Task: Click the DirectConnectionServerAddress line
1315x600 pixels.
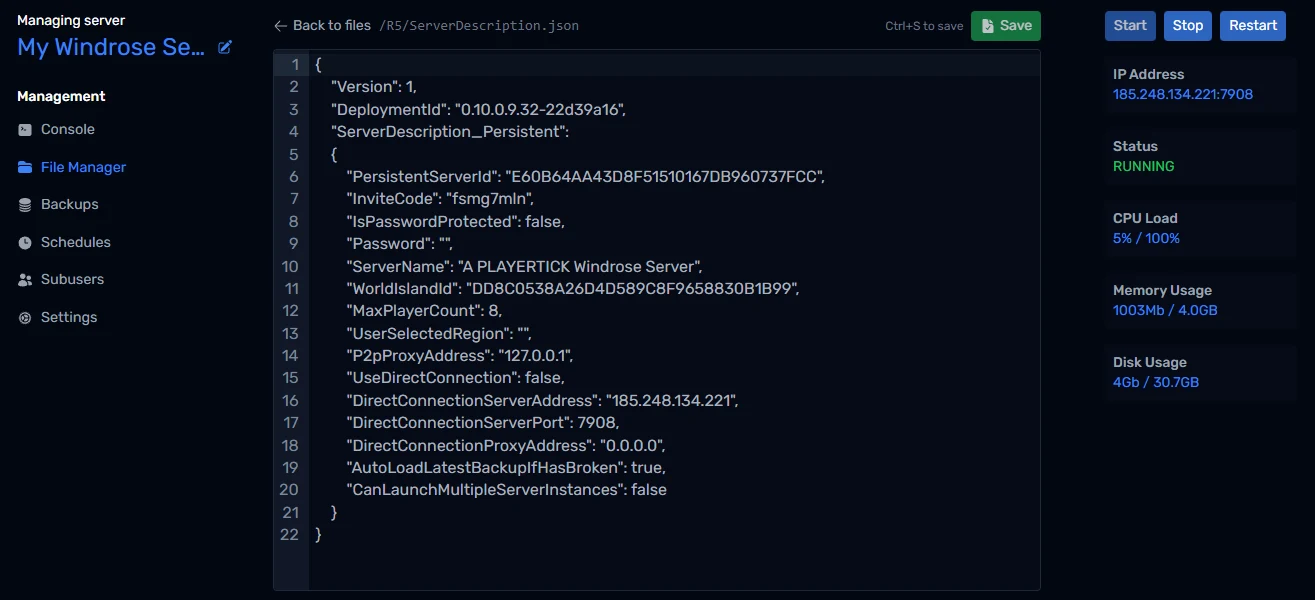Action: pyautogui.click(x=543, y=400)
